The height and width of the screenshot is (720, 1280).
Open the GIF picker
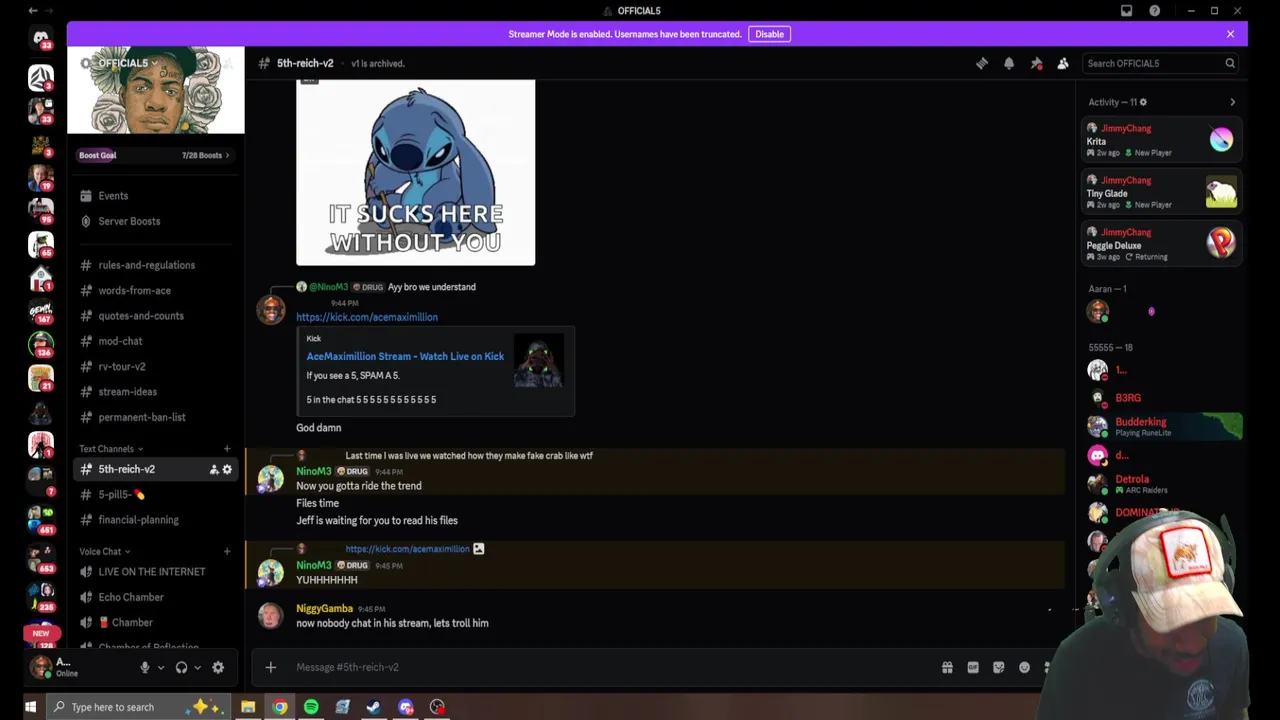point(973,667)
